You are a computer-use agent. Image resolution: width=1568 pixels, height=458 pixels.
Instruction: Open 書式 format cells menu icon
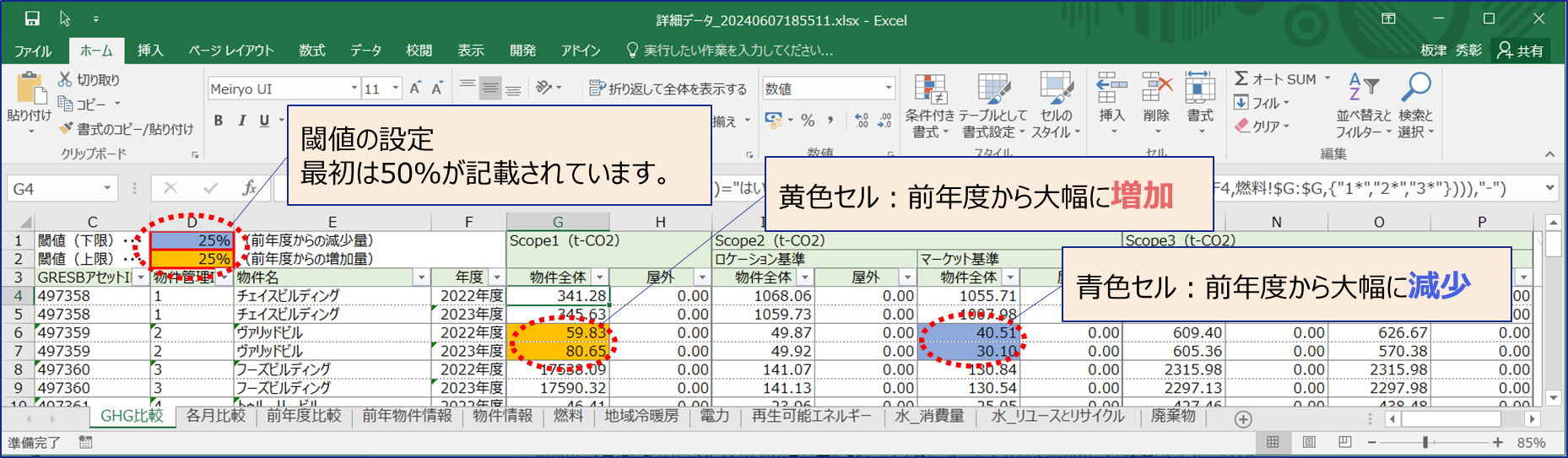[x=1200, y=88]
